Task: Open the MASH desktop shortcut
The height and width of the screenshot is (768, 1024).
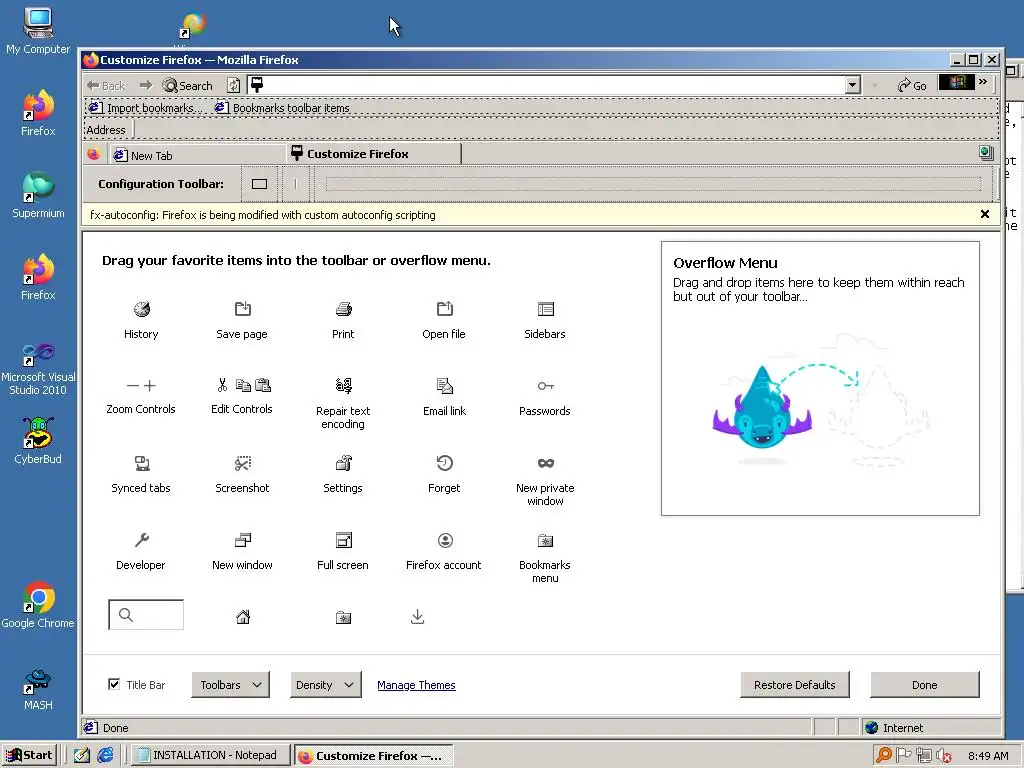Action: coord(38,690)
